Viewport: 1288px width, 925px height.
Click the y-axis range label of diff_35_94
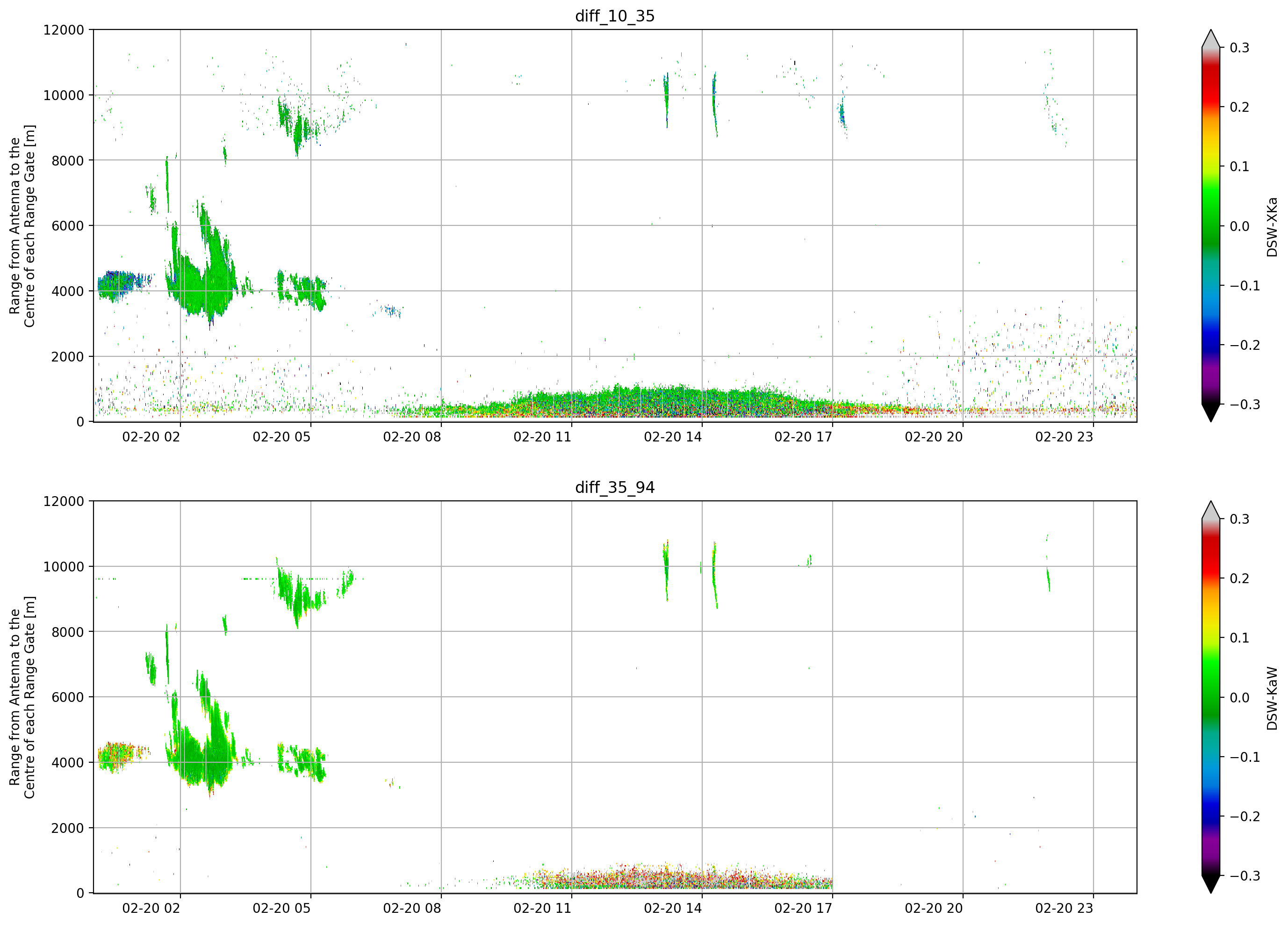tap(22, 697)
